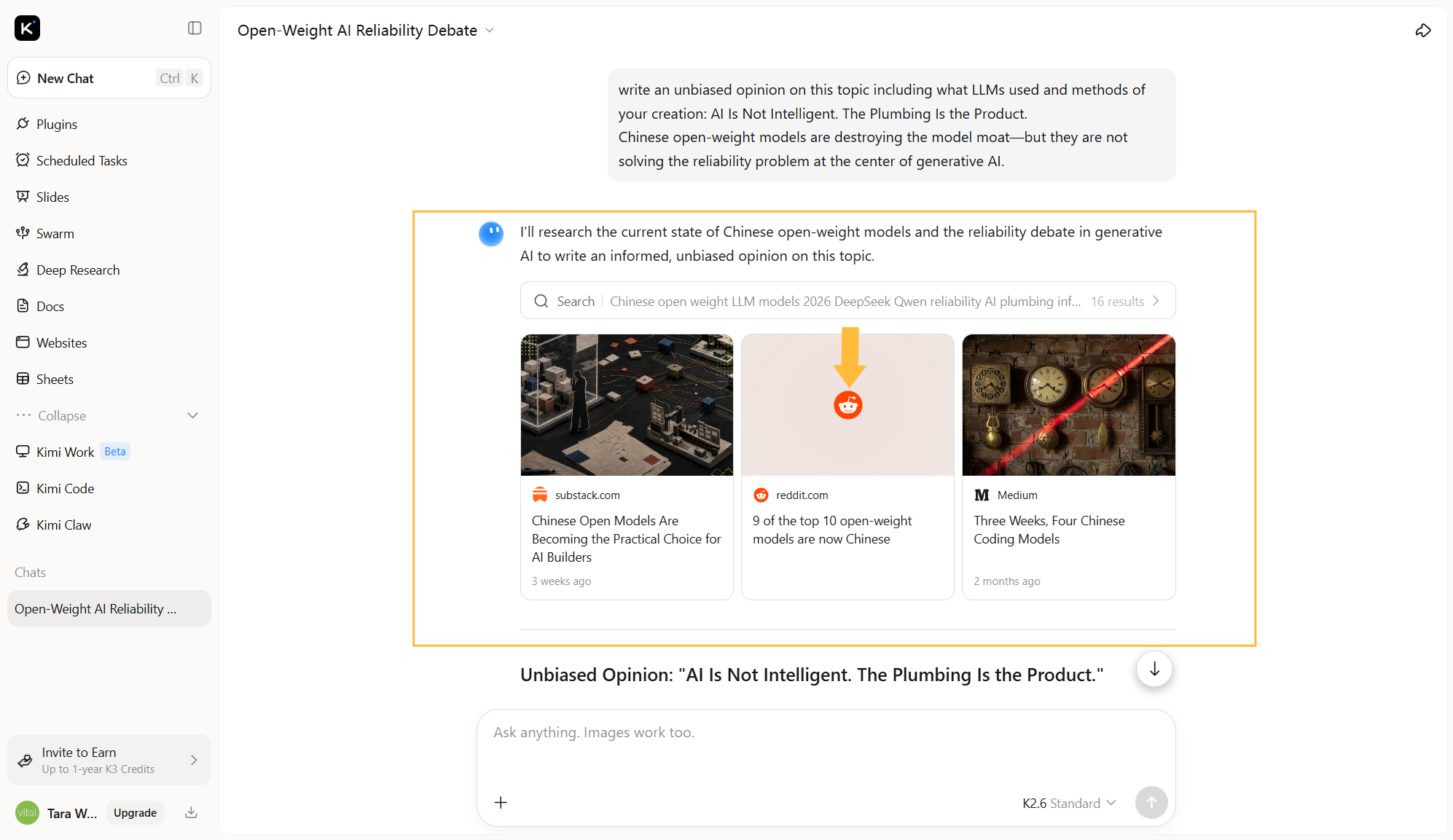Viewport: 1453px width, 840px height.
Task: Open the substack.com article card
Action: (627, 467)
